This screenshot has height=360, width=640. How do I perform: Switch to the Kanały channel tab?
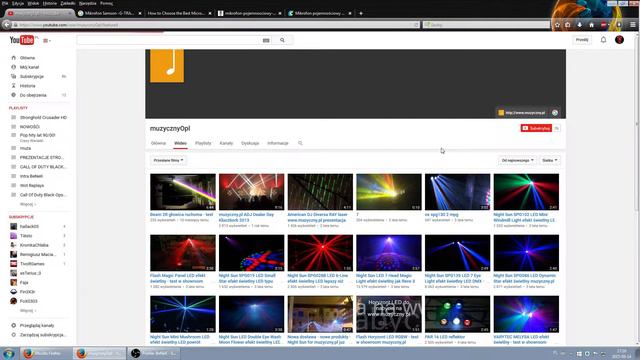[x=226, y=143]
